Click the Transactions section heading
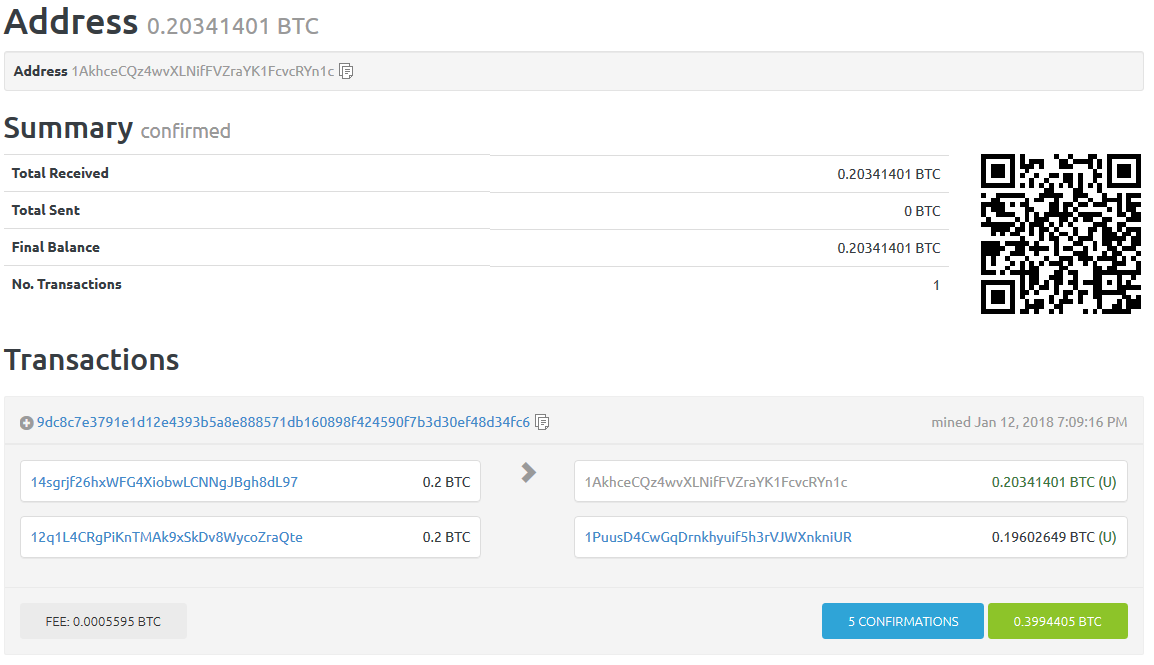The width and height of the screenshot is (1154, 665). tap(92, 360)
